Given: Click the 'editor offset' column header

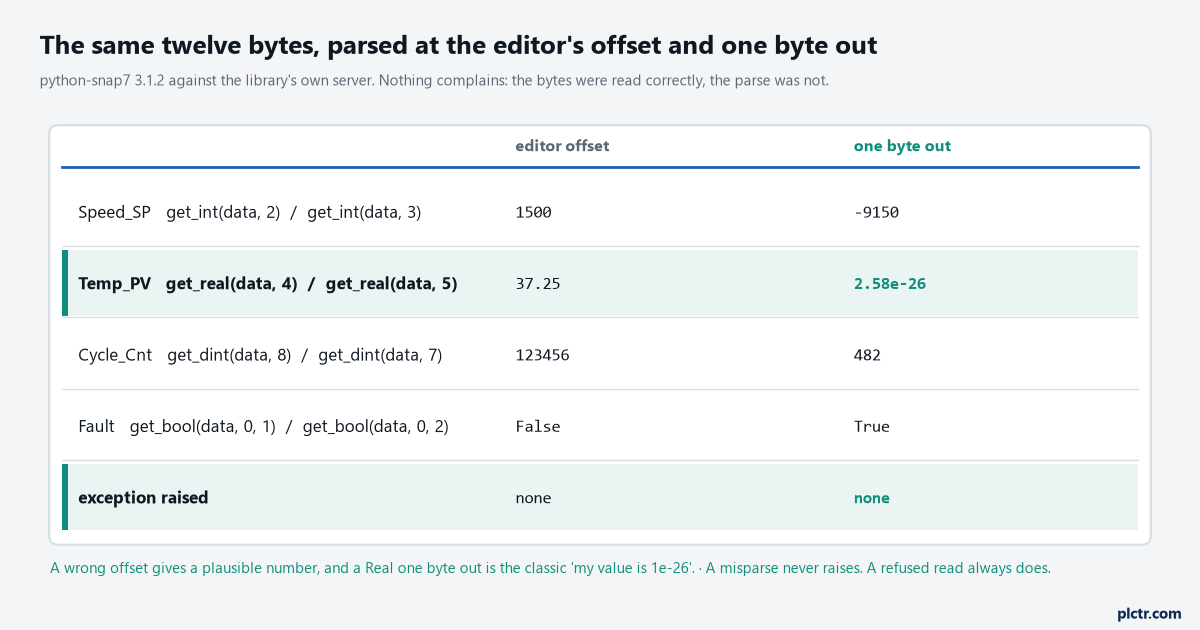Looking at the screenshot, I should [562, 146].
